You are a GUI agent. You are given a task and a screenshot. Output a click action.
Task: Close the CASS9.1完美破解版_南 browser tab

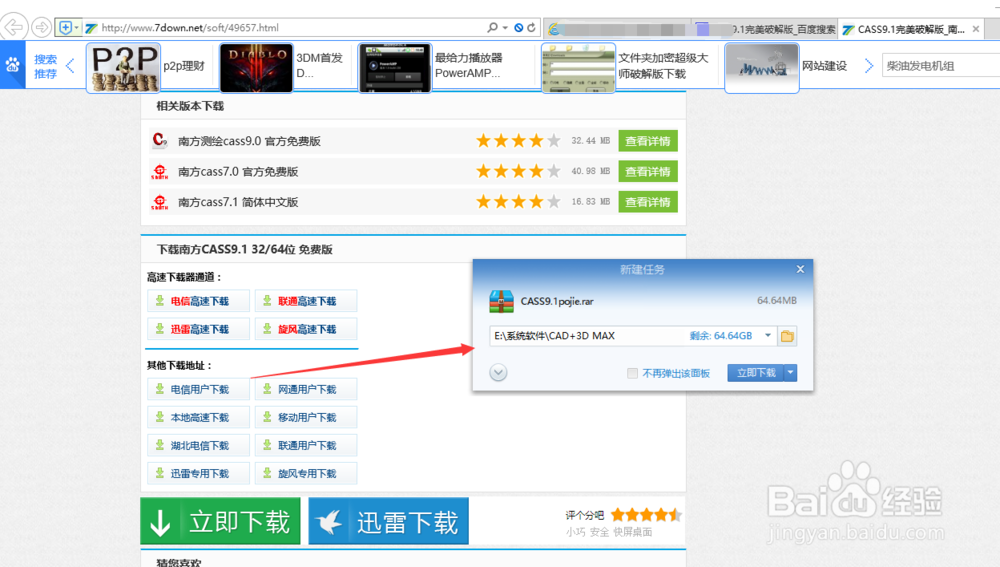[x=976, y=29]
